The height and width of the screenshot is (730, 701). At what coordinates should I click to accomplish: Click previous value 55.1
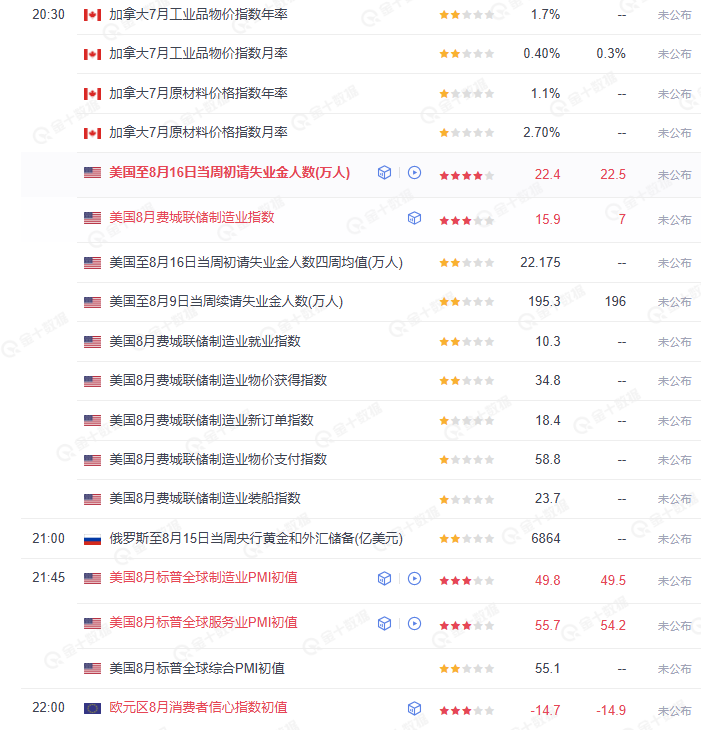pyautogui.click(x=547, y=669)
